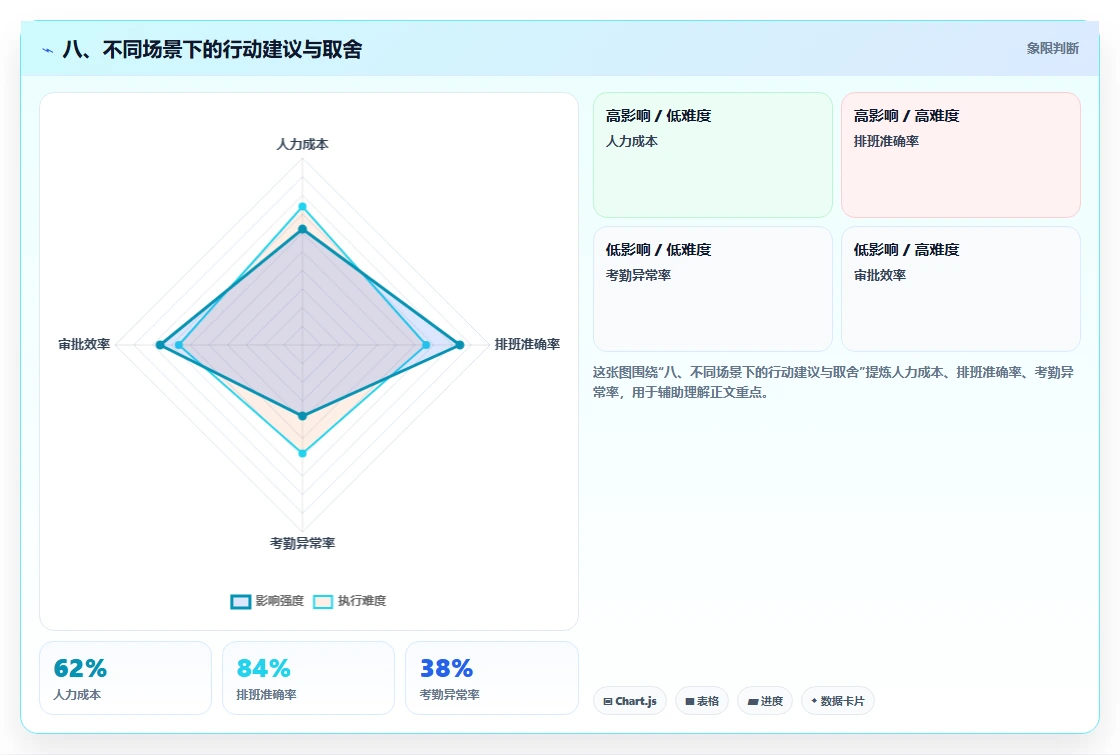This screenshot has height=755, width=1120.
Task: Select the Chart.js tag chip
Action: [x=630, y=701]
